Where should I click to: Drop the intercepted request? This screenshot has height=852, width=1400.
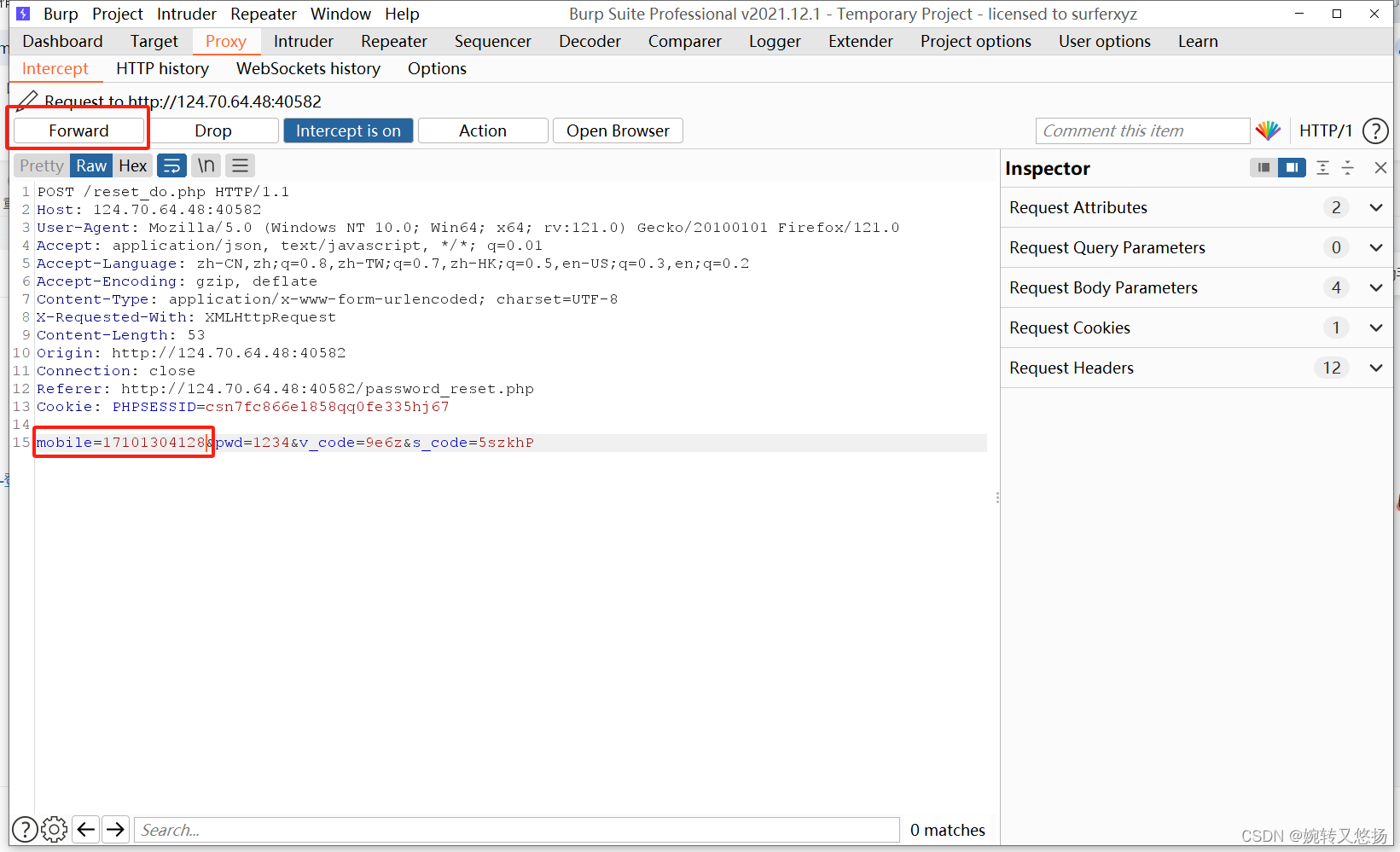[x=213, y=130]
